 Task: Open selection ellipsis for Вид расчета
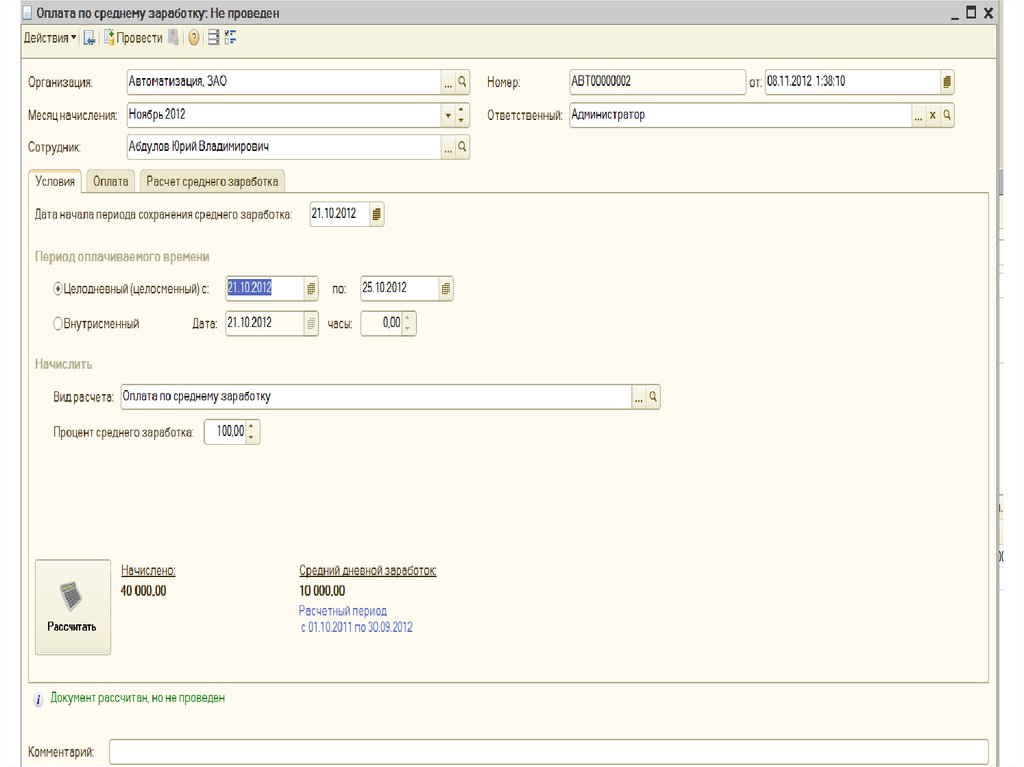pos(638,397)
